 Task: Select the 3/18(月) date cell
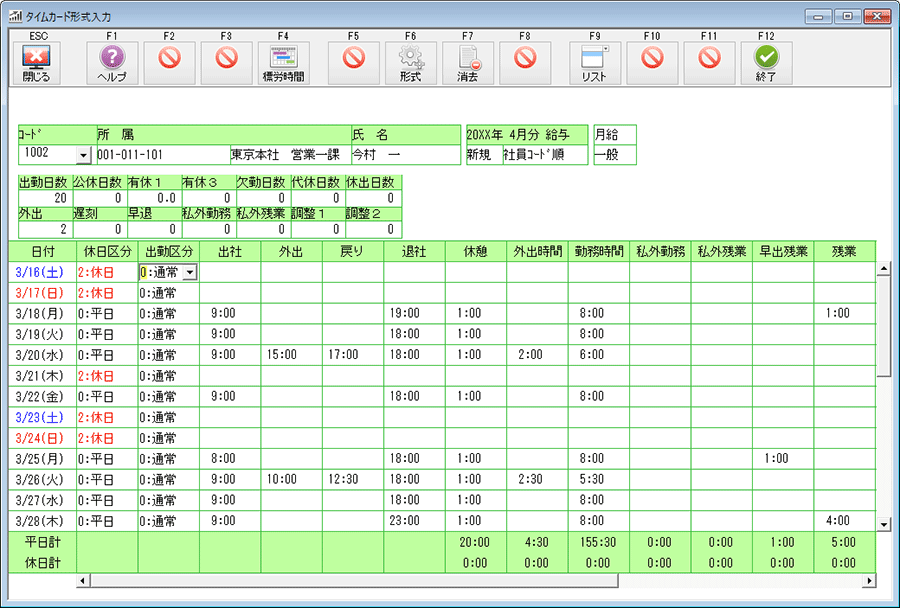pyautogui.click(x=40, y=313)
